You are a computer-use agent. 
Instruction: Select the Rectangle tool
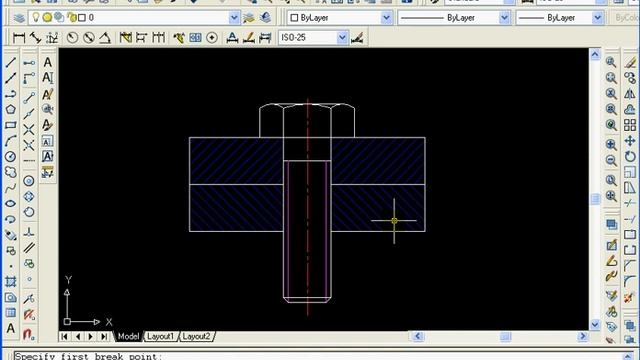[11, 125]
